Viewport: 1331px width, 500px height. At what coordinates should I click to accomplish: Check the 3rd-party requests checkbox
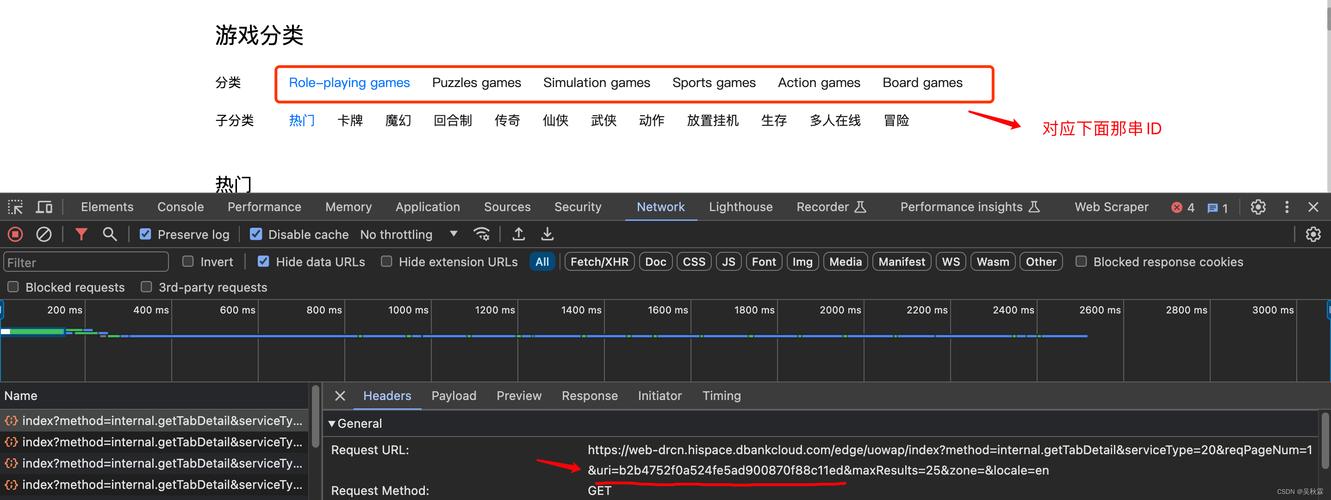146,287
